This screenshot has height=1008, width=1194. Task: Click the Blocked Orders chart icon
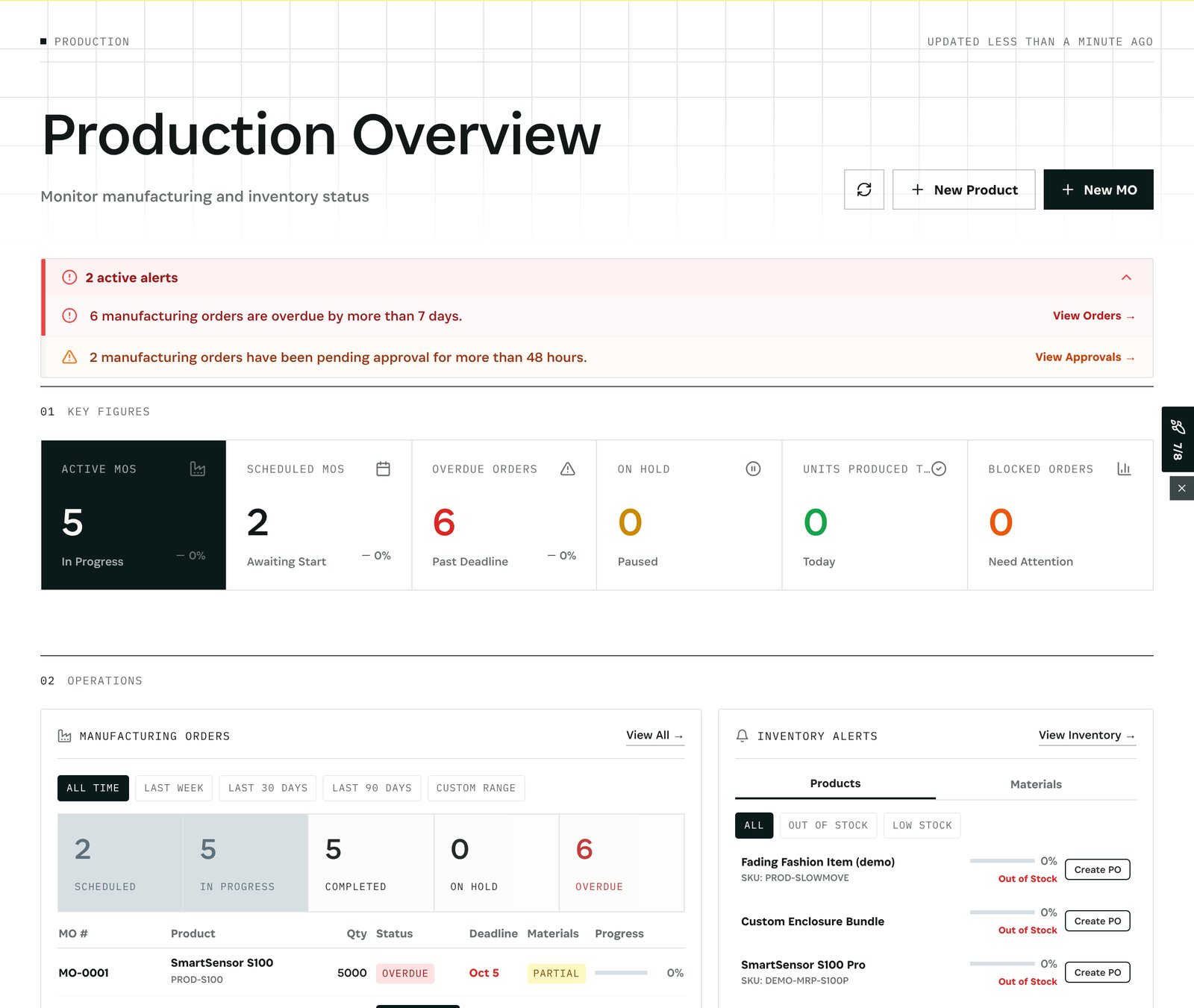(1124, 469)
